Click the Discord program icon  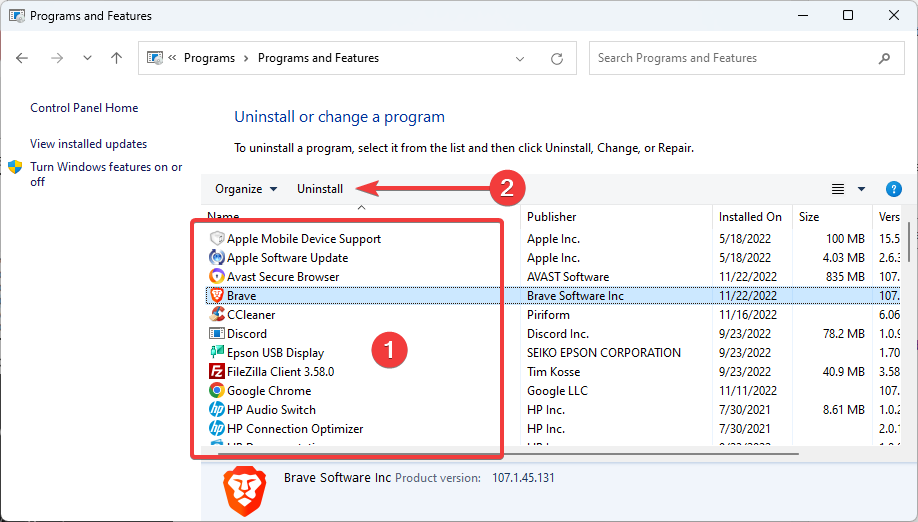[x=217, y=334]
